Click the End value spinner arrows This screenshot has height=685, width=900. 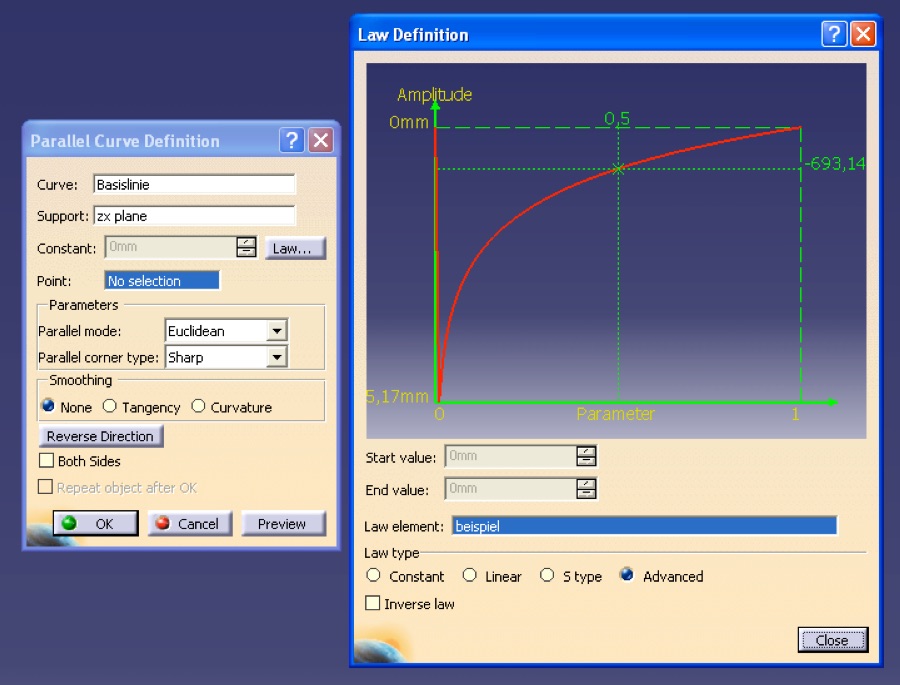tap(586, 489)
